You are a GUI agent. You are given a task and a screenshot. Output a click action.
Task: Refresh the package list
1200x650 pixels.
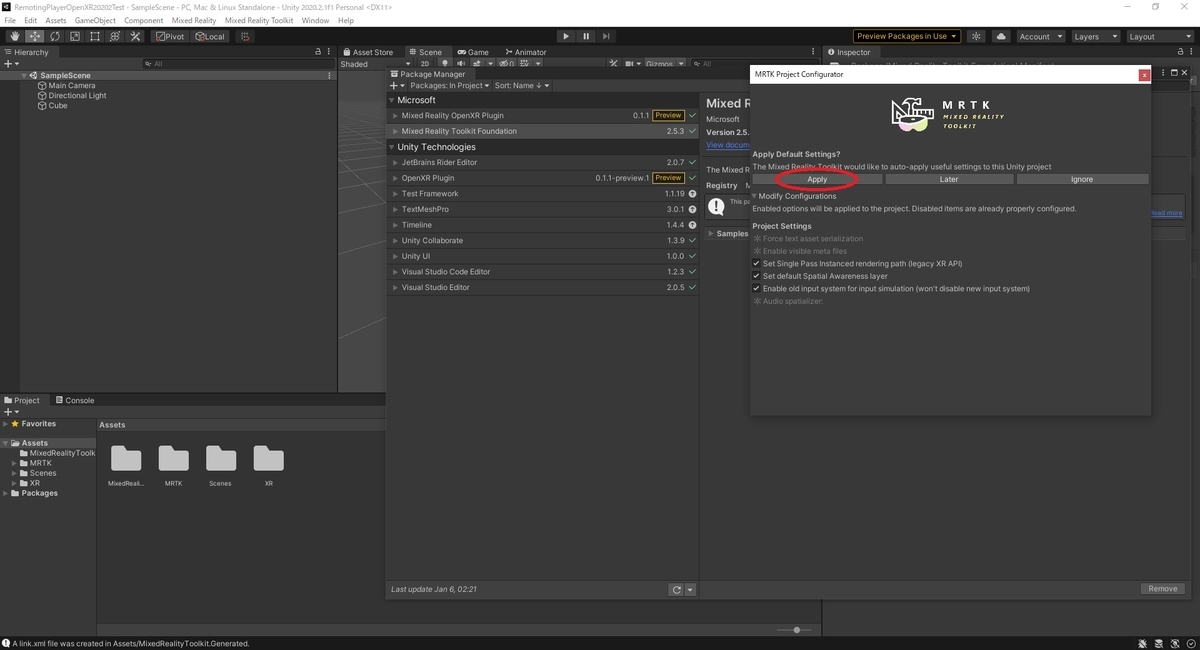677,590
